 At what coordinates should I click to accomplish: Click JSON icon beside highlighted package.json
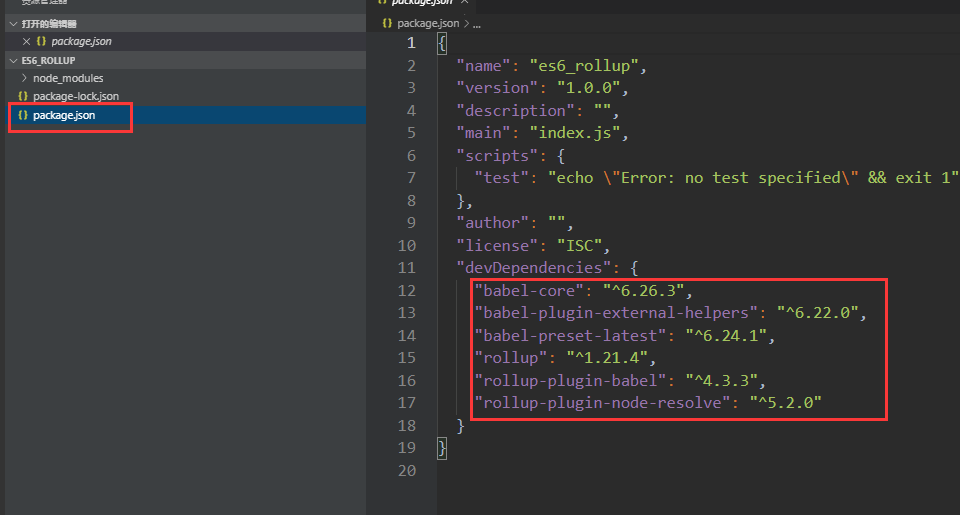[23, 115]
